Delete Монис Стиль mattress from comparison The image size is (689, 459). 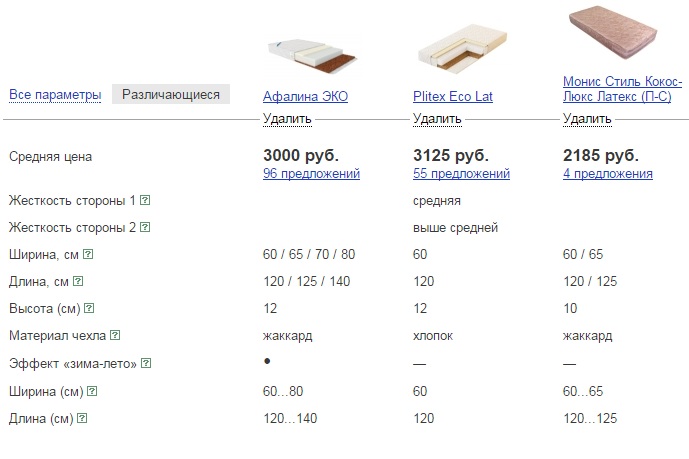pos(587,119)
